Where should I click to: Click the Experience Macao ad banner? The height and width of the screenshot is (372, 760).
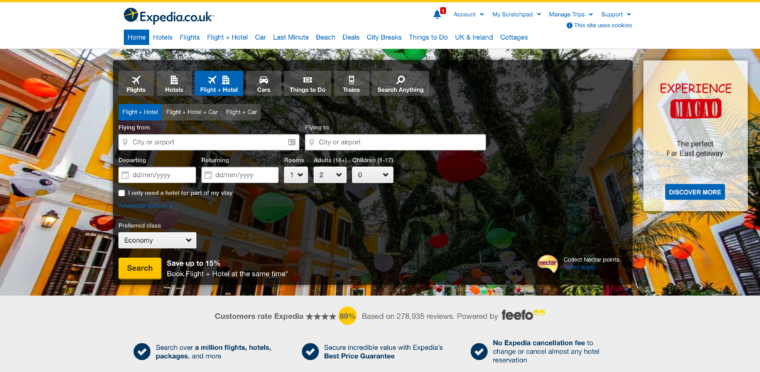[x=695, y=135]
